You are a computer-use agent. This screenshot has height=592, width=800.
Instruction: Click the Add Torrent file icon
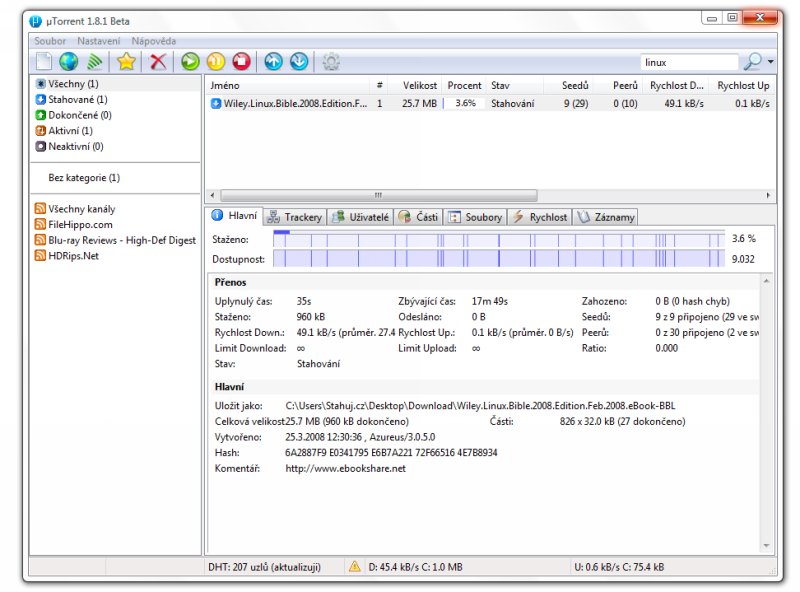pyautogui.click(x=43, y=62)
